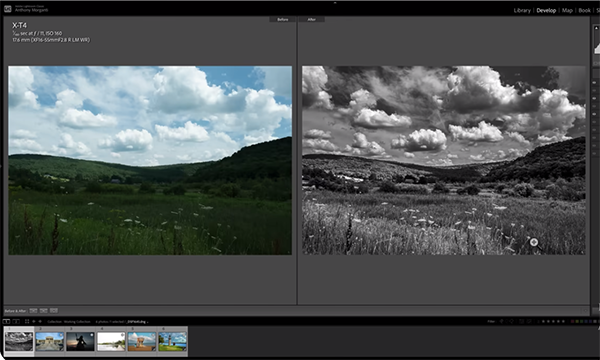Viewport: 600px width, 360px height.
Task: Select the dark silhouette thumbnail in the filmstrip
Action: pos(80,341)
